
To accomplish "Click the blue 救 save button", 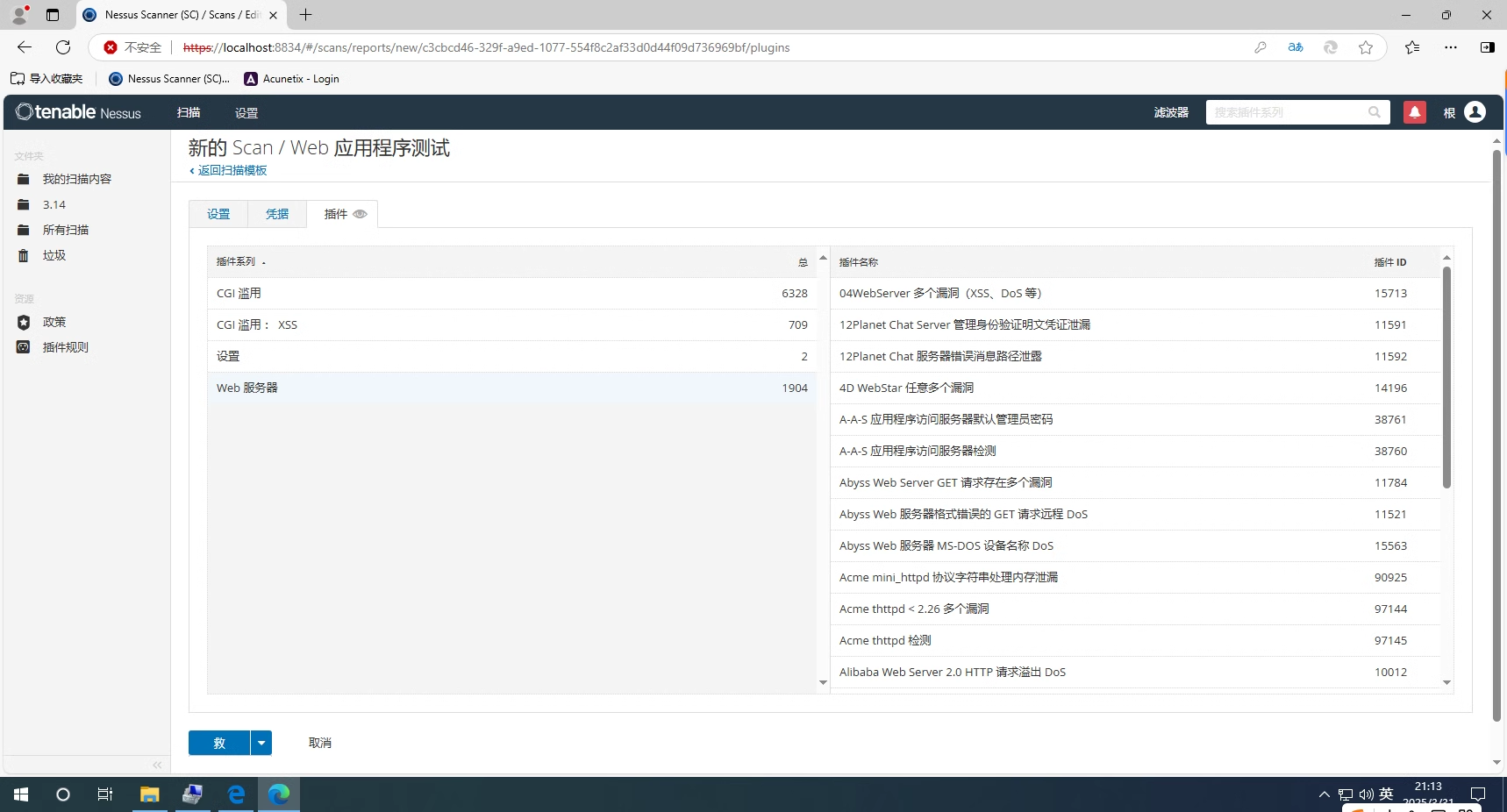I will (219, 743).
